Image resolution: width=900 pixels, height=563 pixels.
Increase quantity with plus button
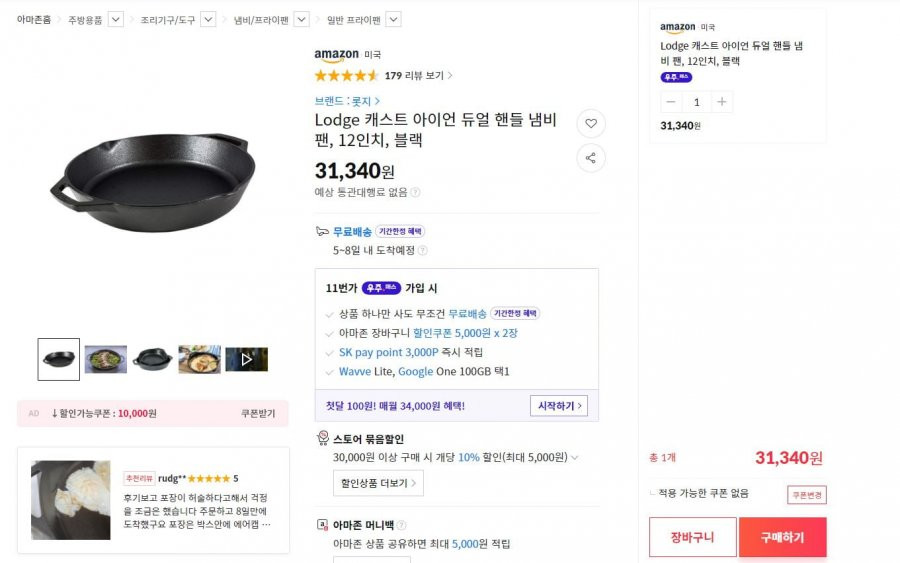coord(721,102)
